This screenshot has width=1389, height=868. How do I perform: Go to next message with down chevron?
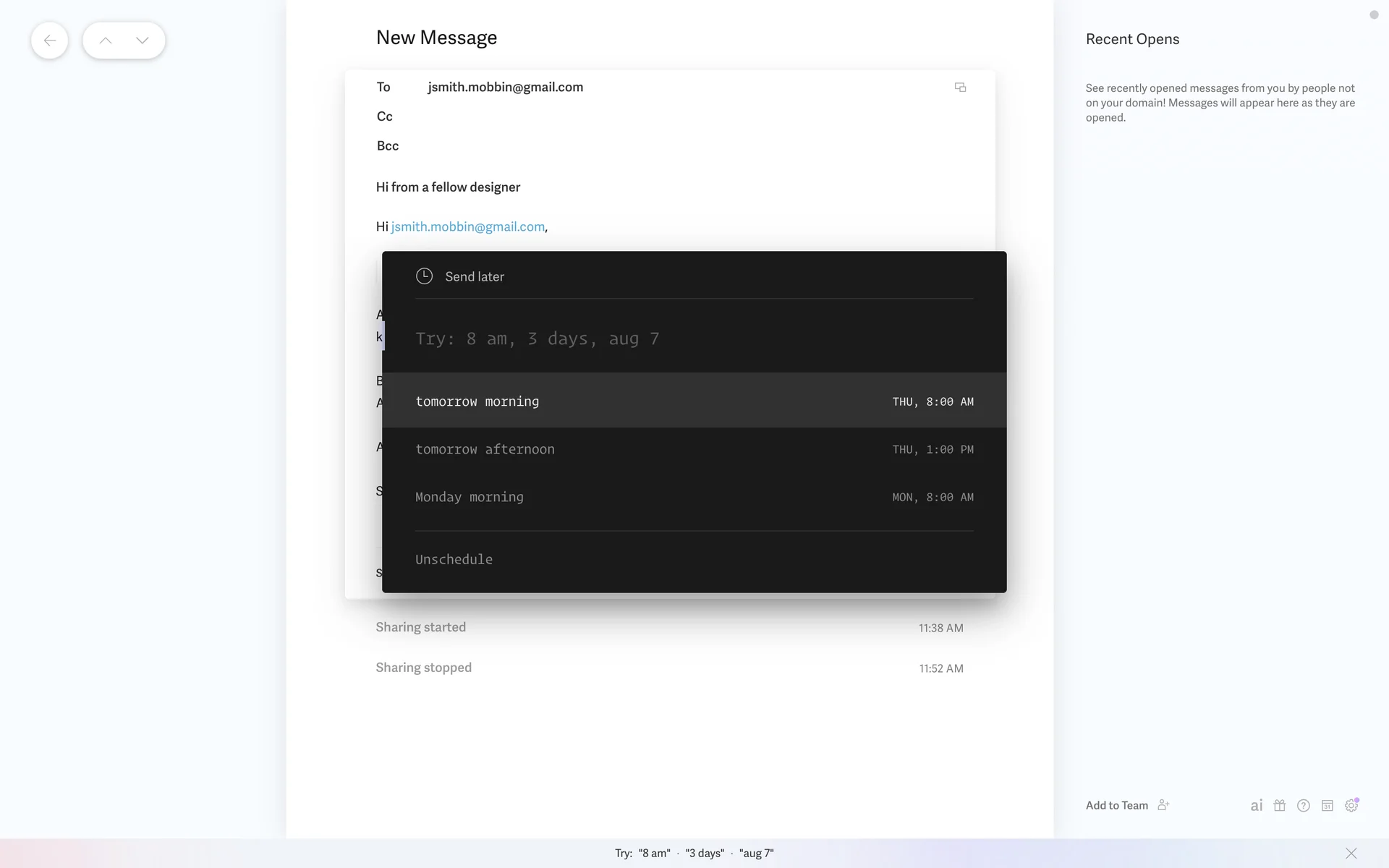point(142,41)
